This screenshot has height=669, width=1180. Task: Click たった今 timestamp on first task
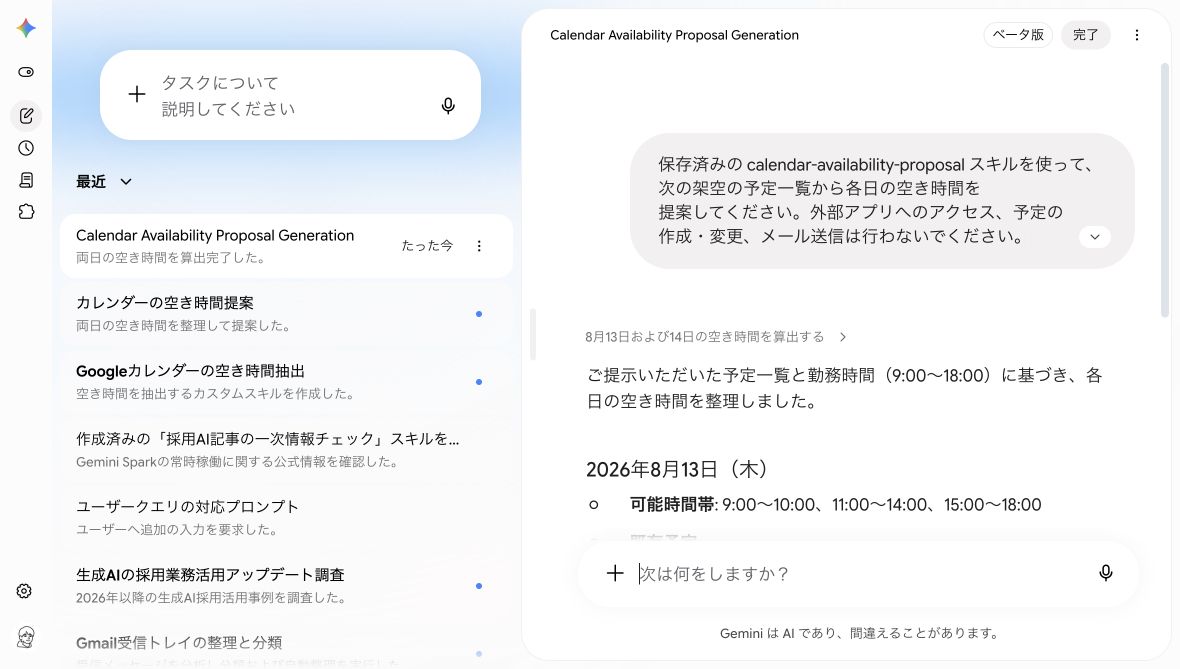427,246
